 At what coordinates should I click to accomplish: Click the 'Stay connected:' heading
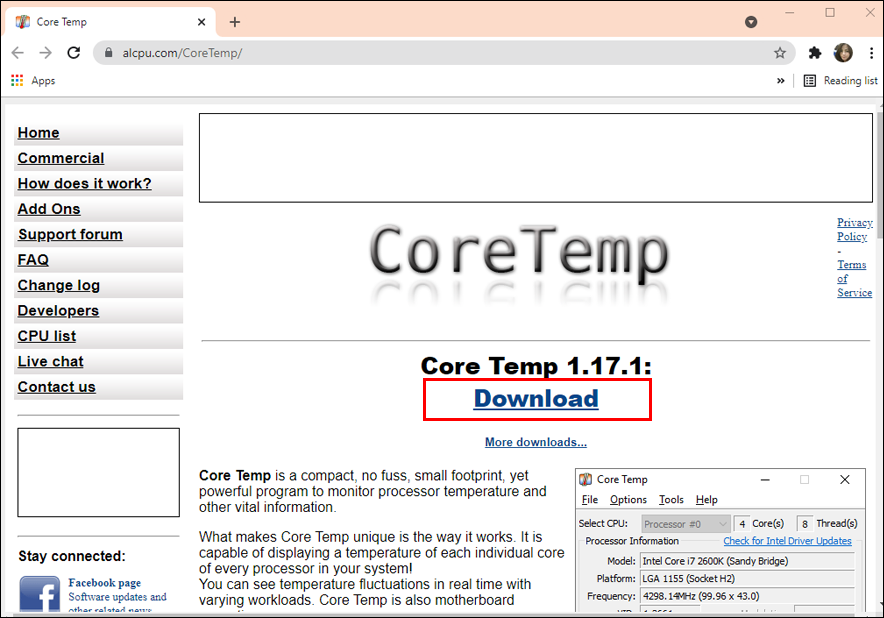point(72,556)
